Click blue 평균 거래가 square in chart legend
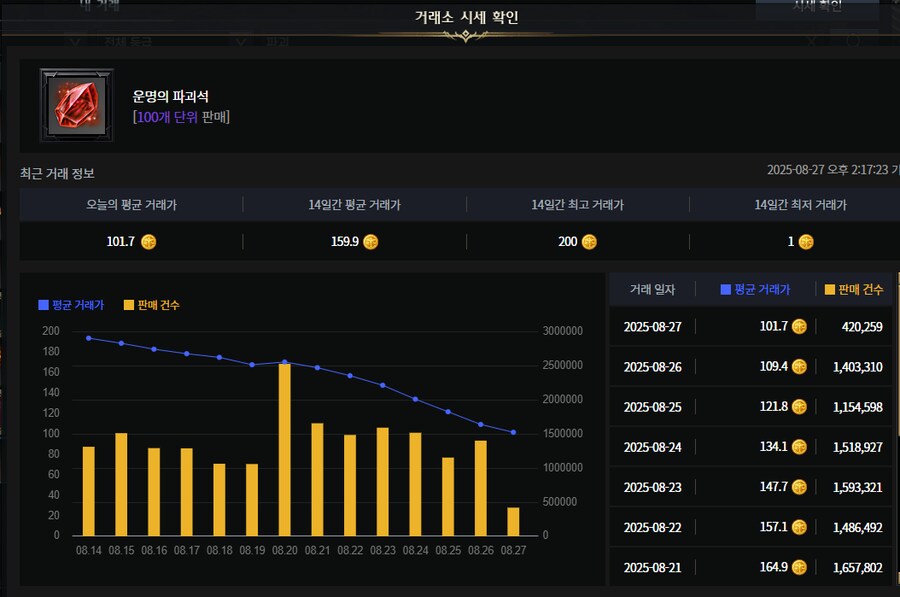 click(x=43, y=305)
